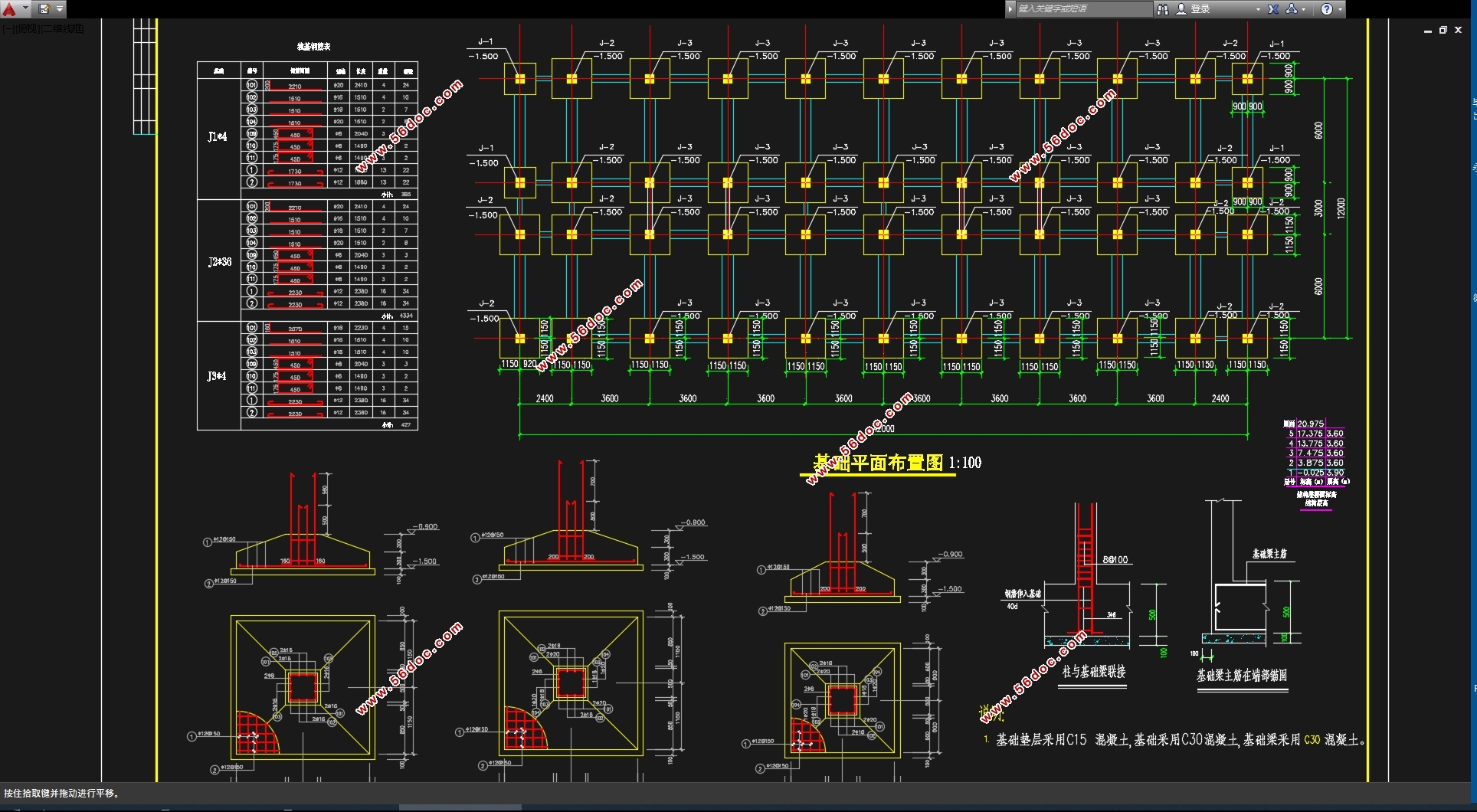Click the drawing title 基础平面布置图

878,463
